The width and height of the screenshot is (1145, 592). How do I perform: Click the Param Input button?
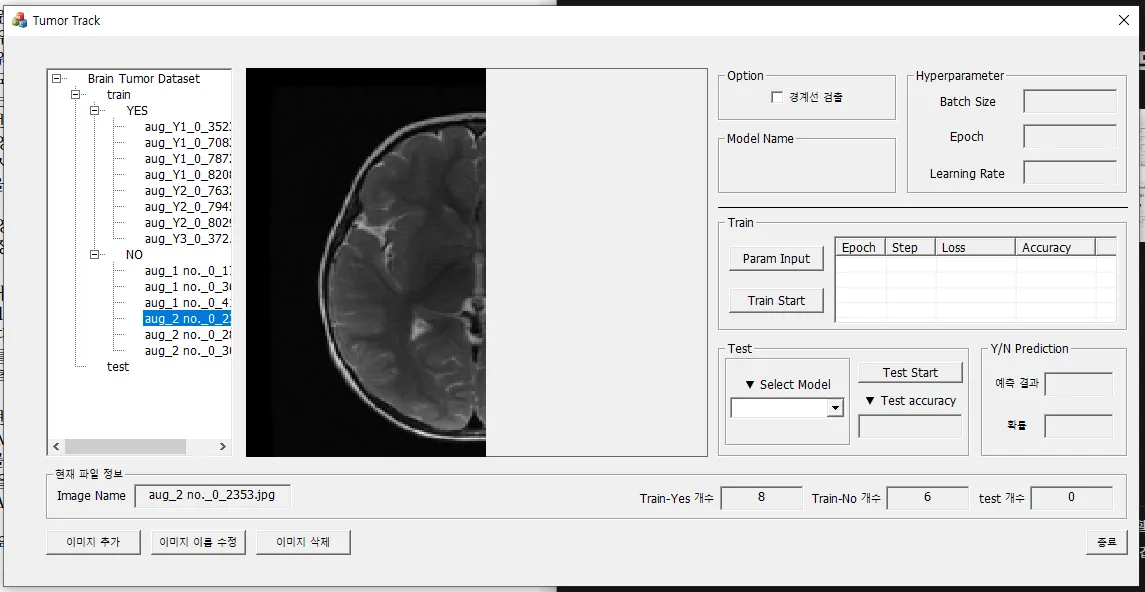coord(776,258)
